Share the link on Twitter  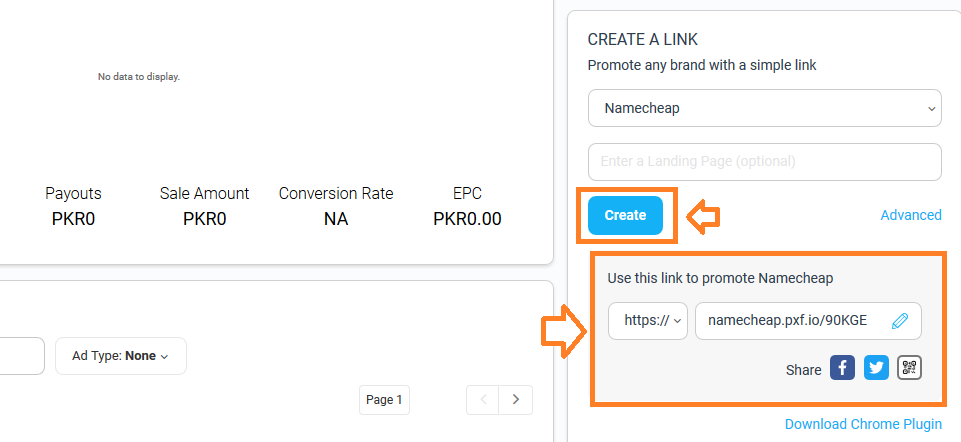(876, 368)
